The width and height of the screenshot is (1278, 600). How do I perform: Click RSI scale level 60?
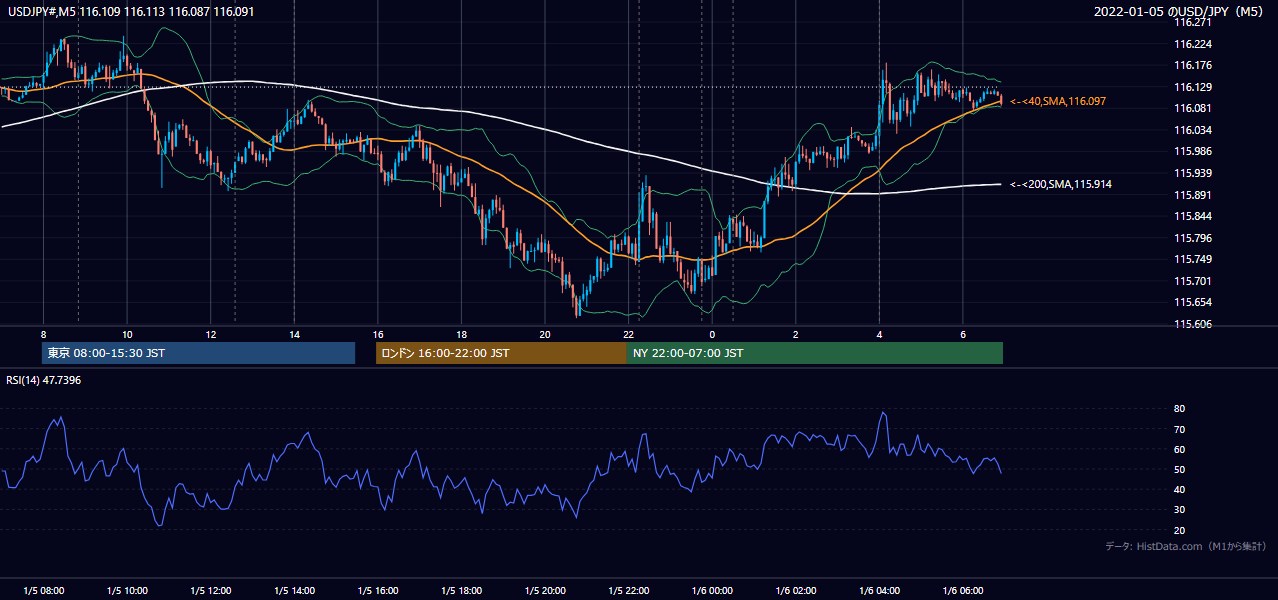pyautogui.click(x=1180, y=449)
